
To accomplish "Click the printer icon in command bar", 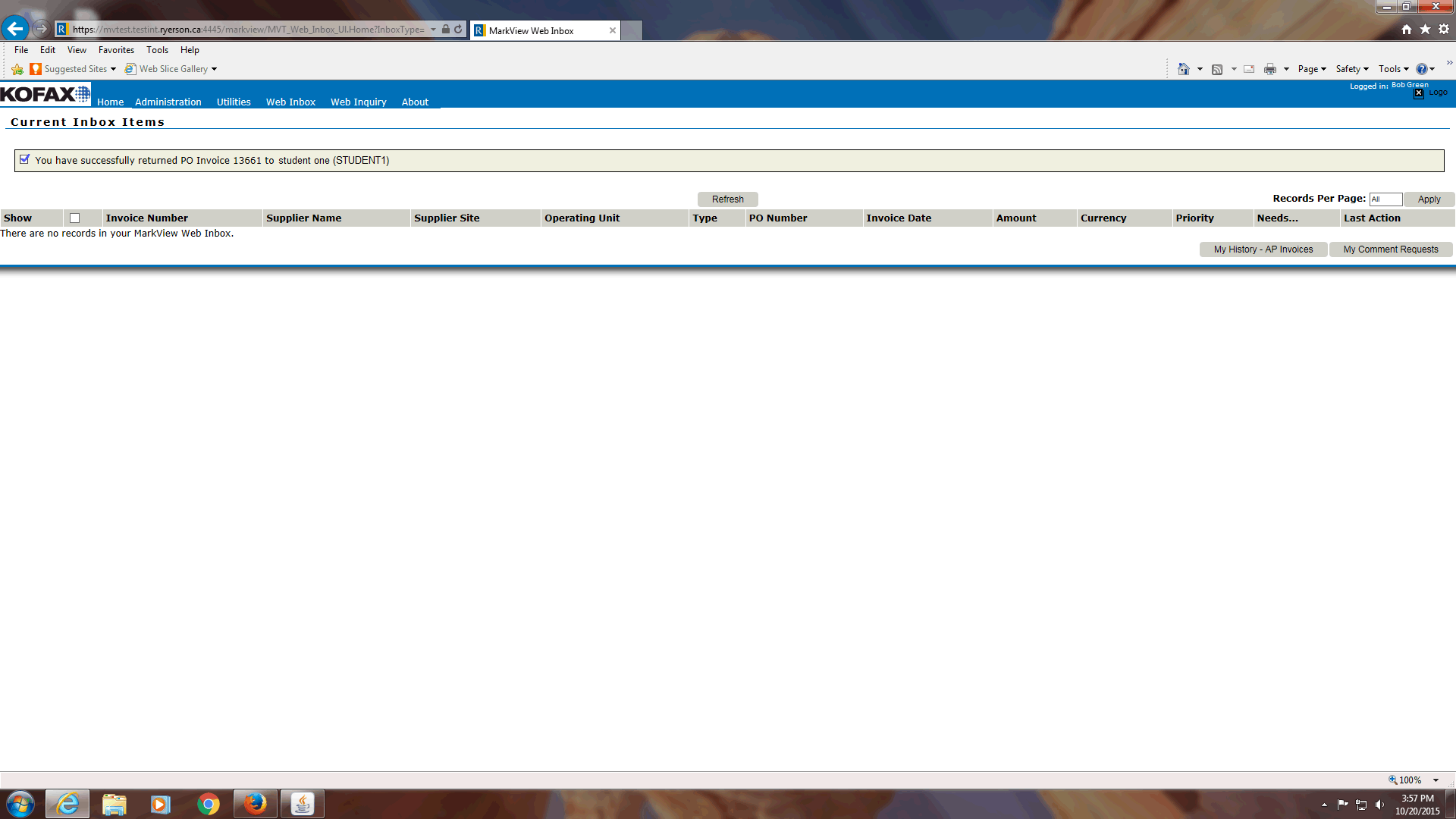I will pyautogui.click(x=1270, y=69).
